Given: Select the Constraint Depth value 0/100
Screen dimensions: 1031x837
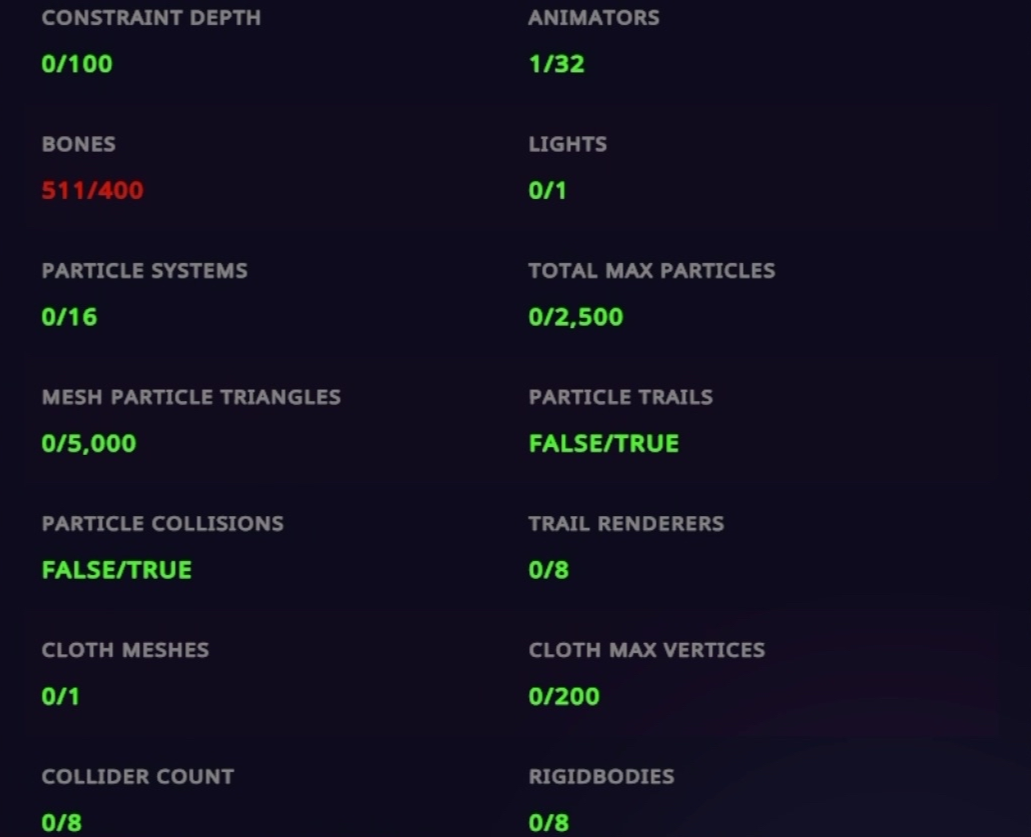Looking at the screenshot, I should (77, 64).
